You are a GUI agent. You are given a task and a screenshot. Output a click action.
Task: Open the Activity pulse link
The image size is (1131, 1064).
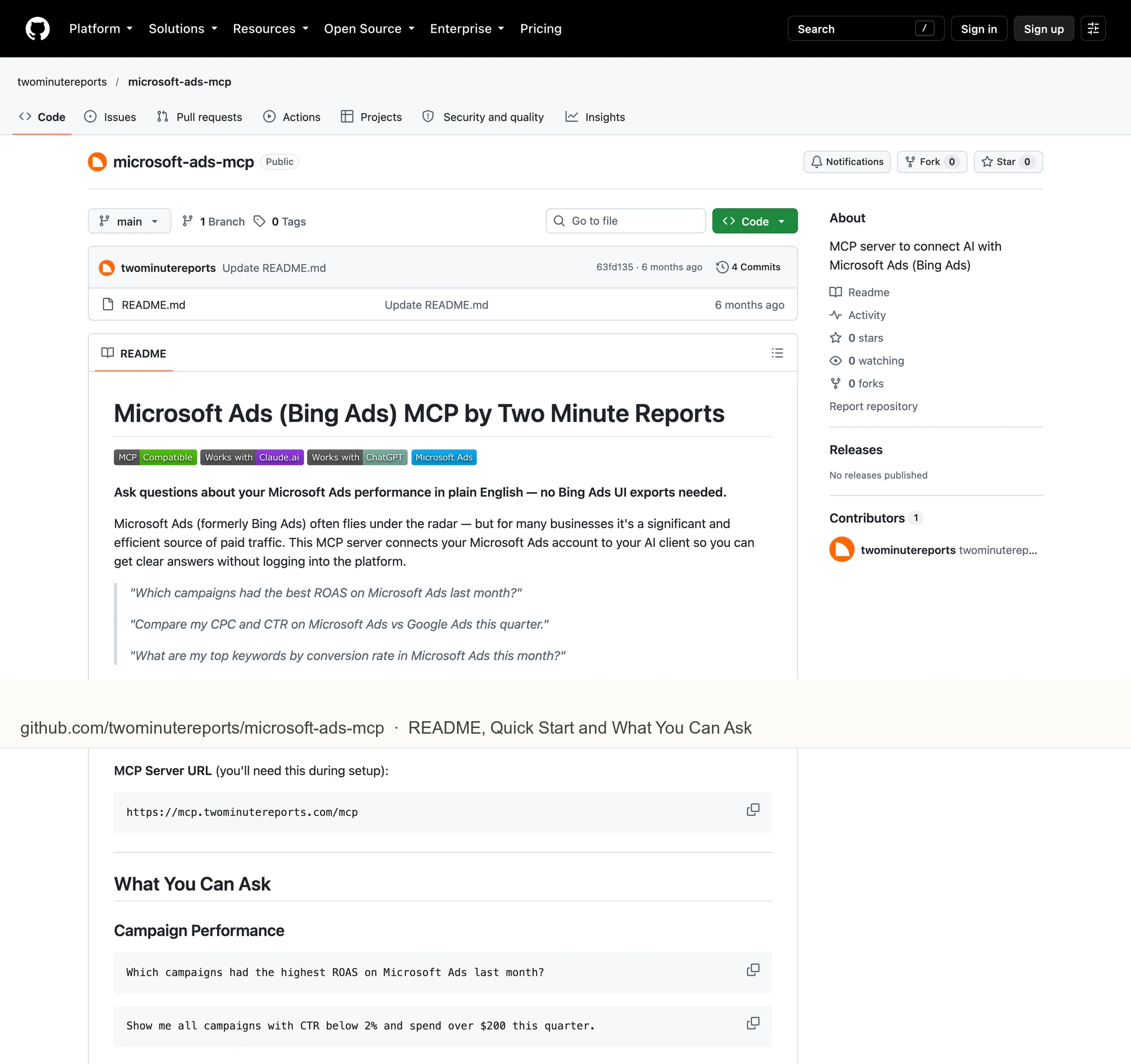[858, 315]
